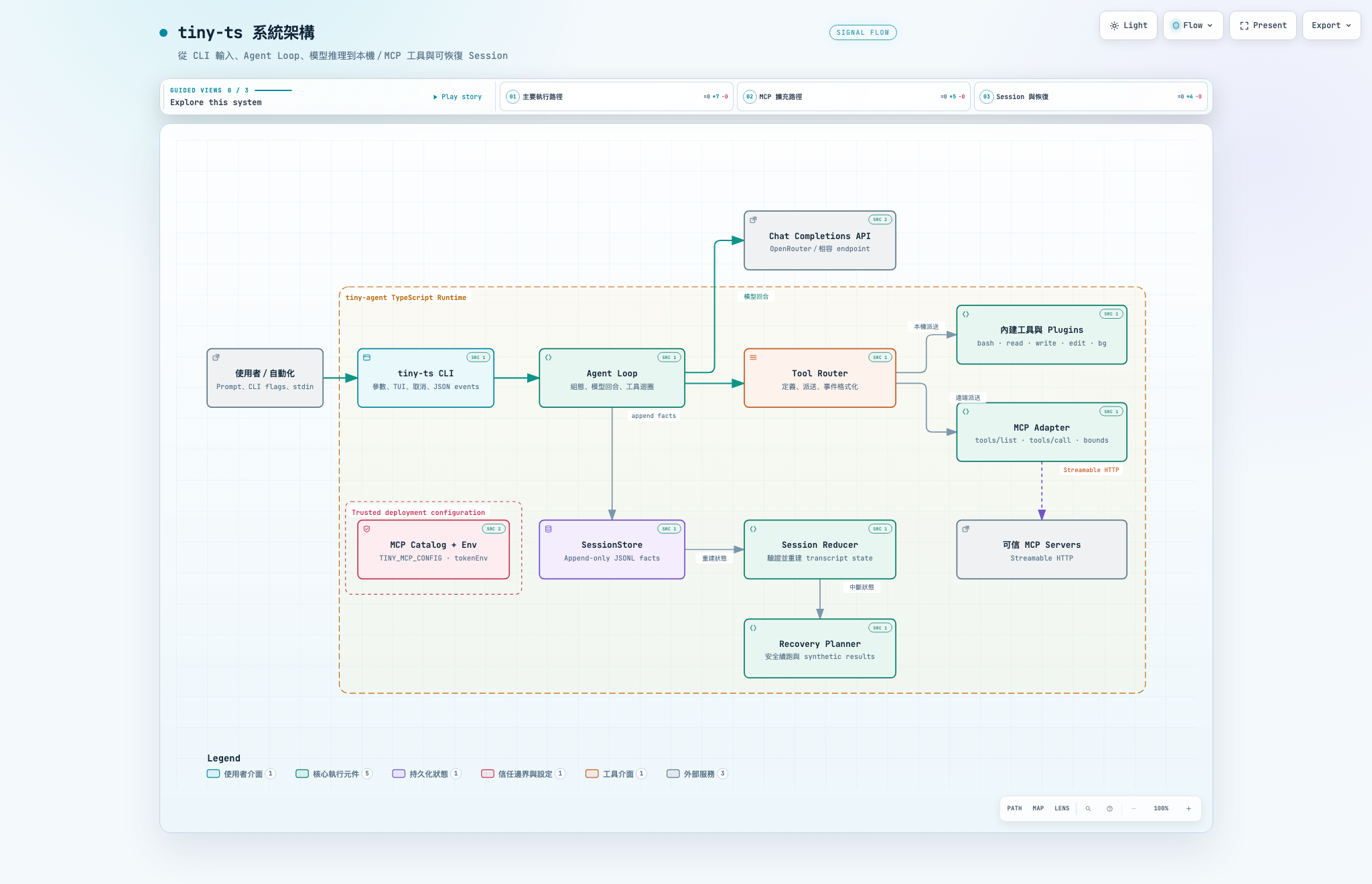1372x884 pixels.
Task: Toggle MAP mode in bottom toolbar
Action: tap(1038, 808)
